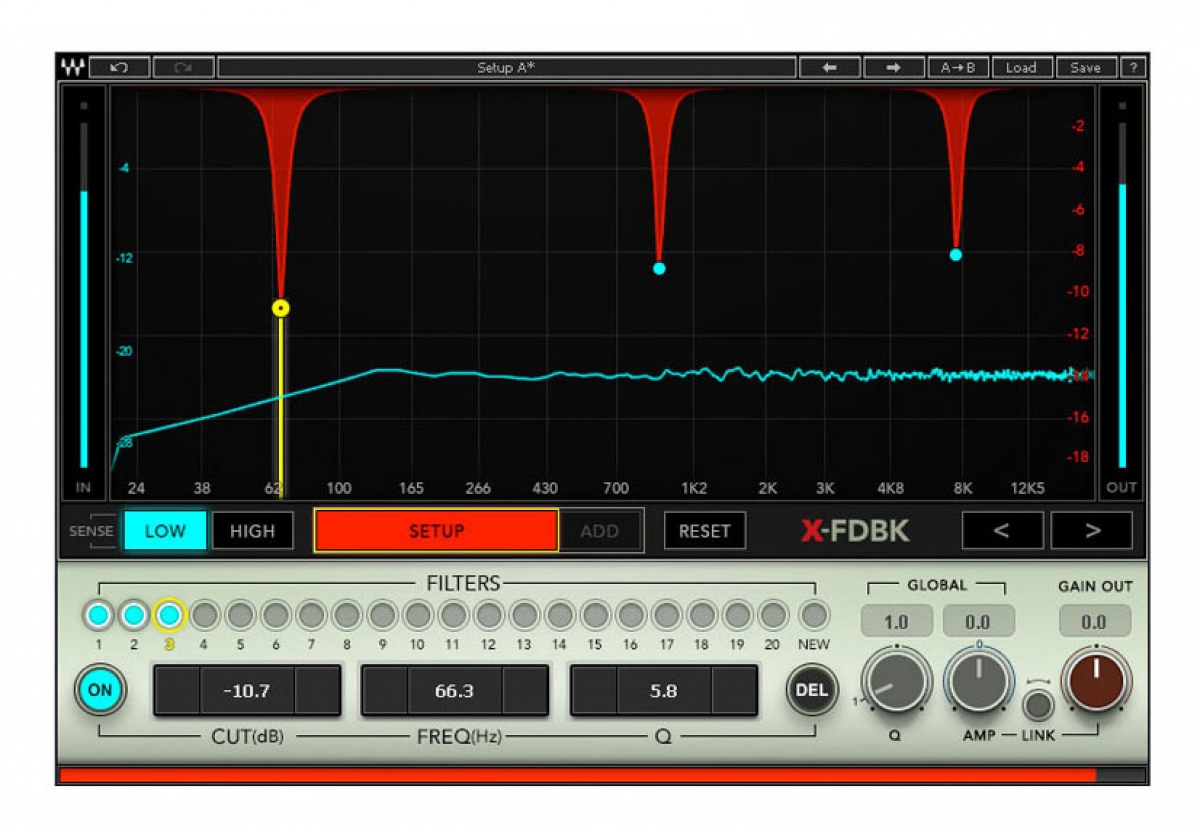Select filter 13 button
Viewport: 1200px width, 831px height.
(x=524, y=615)
